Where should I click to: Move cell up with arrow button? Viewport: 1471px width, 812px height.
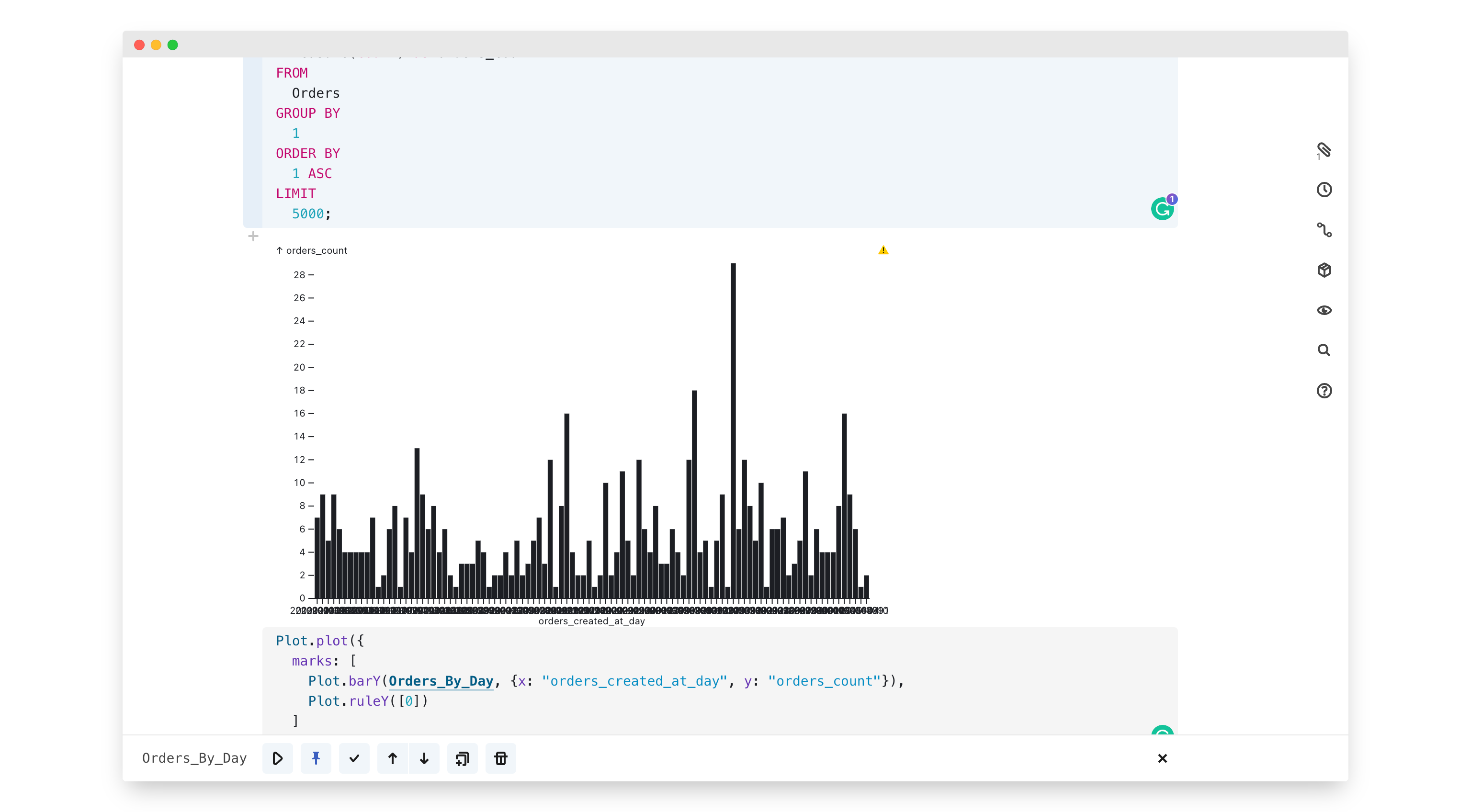(x=392, y=758)
